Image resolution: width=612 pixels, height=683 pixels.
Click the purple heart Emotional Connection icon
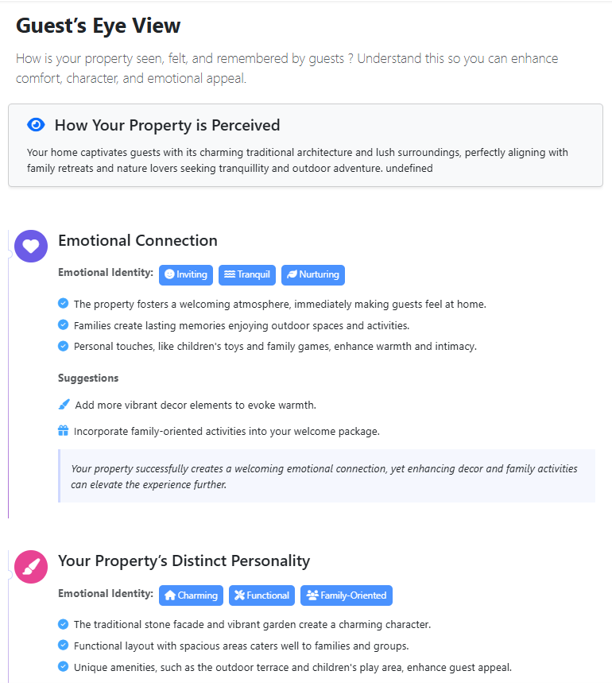(x=31, y=246)
